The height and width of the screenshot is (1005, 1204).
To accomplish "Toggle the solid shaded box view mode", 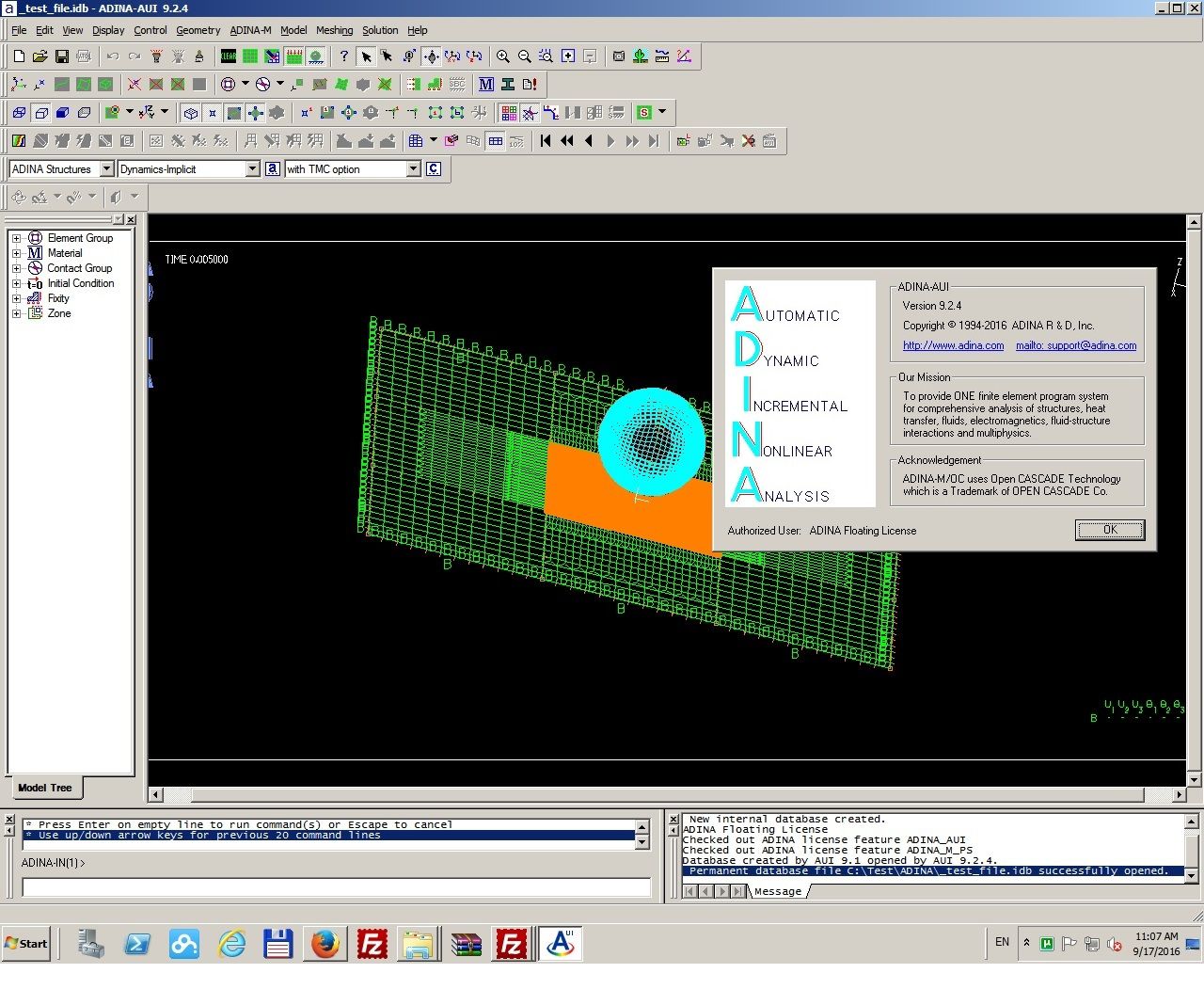I will [x=62, y=113].
